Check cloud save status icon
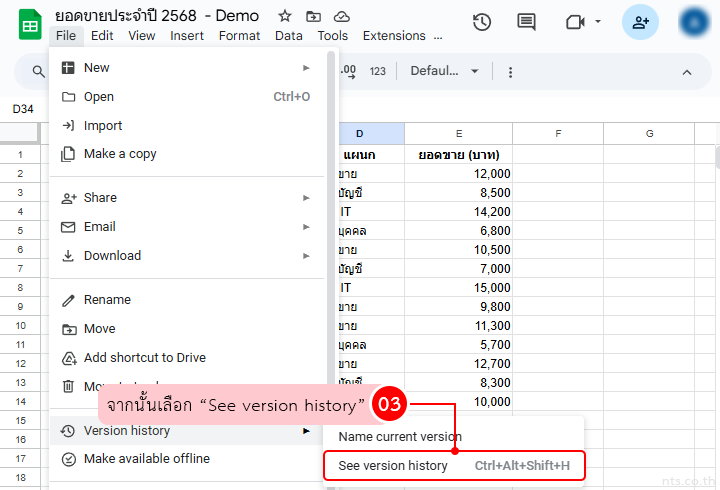 pos(342,16)
